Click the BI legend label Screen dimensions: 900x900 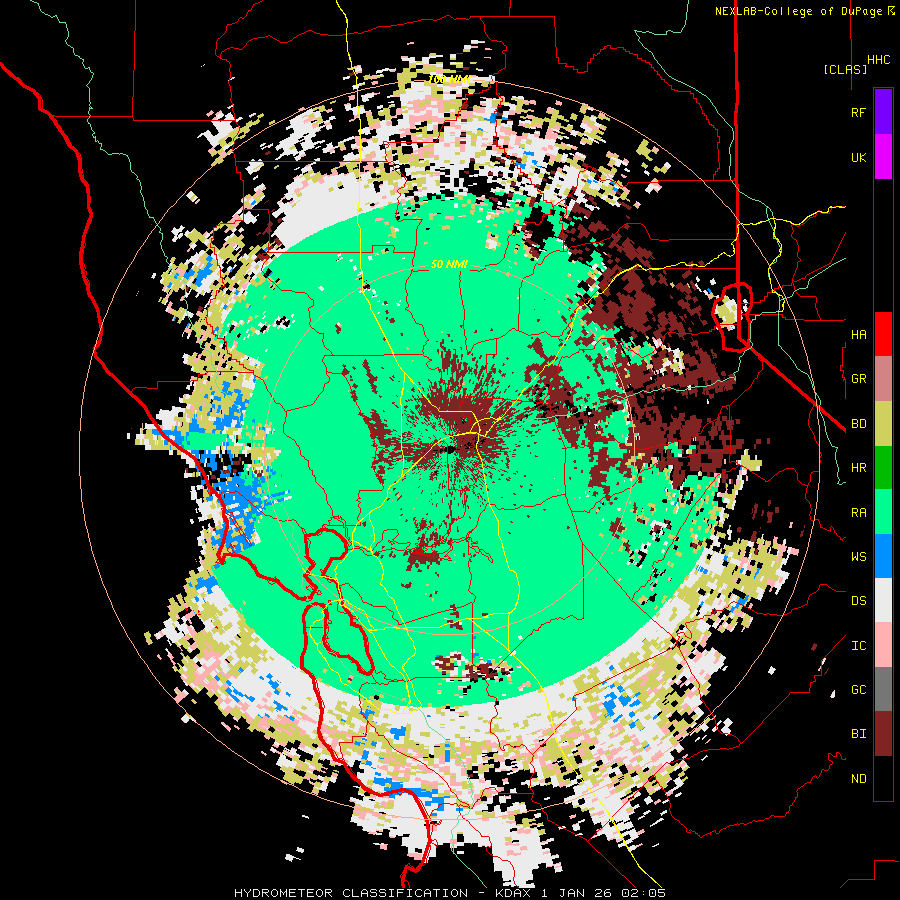858,734
